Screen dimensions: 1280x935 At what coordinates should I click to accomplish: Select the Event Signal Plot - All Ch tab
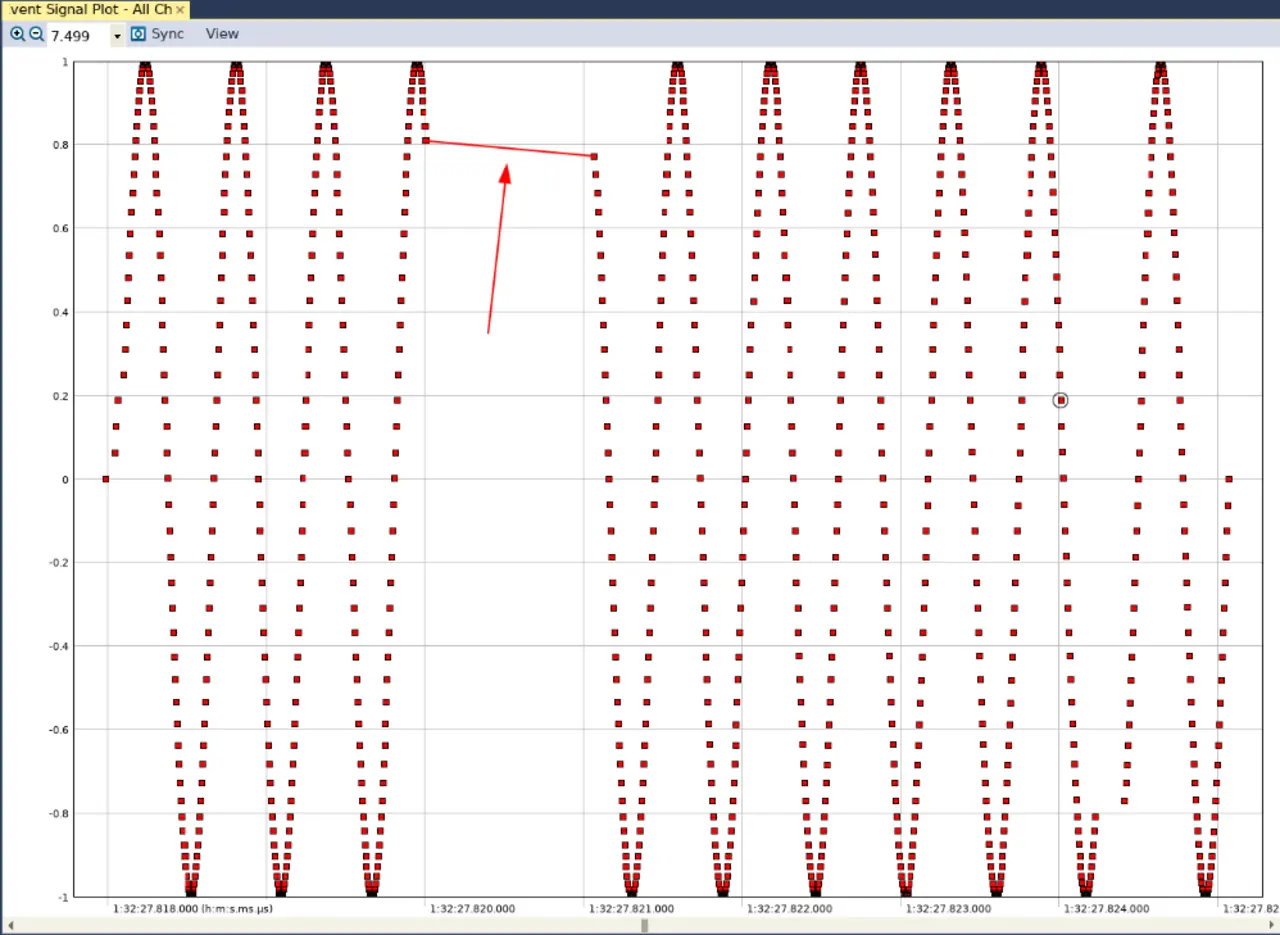[x=90, y=10]
